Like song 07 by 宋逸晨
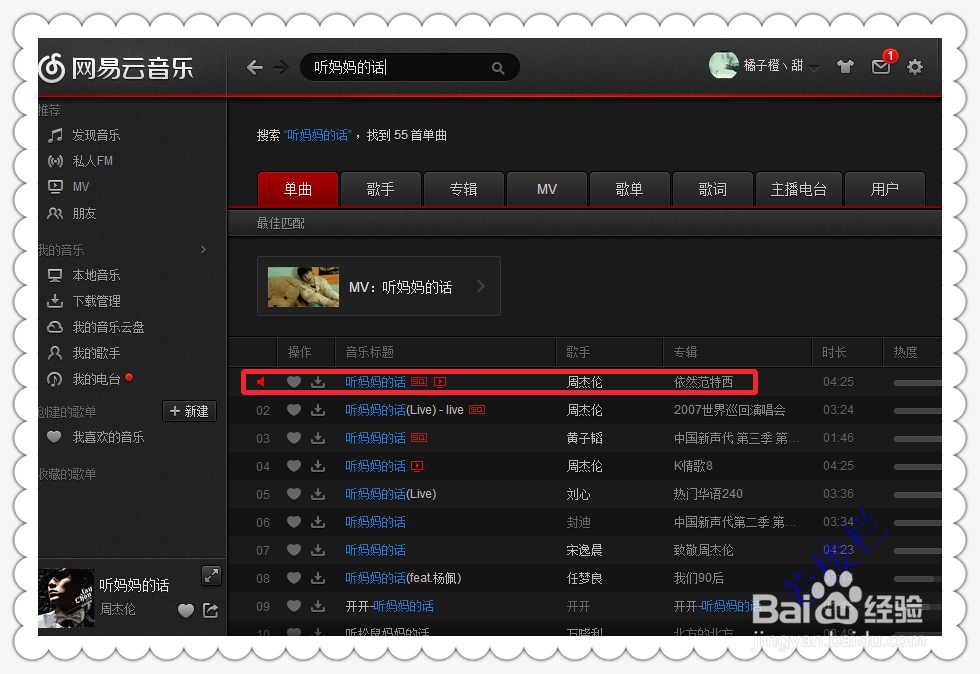Viewport: 980px width, 674px height. [294, 550]
